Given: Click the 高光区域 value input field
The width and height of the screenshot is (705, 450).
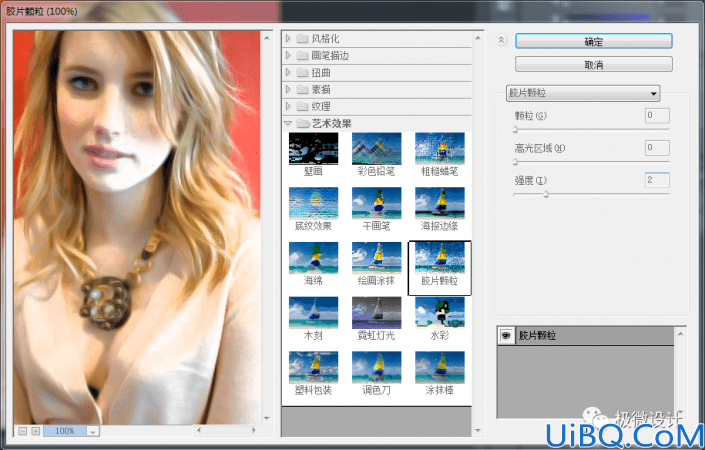Looking at the screenshot, I should coord(657,148).
